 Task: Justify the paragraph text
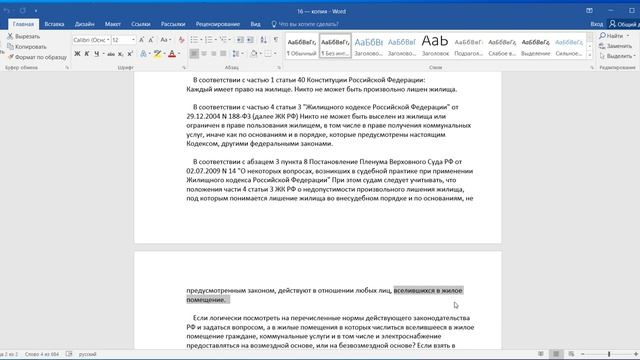[x=223, y=53]
